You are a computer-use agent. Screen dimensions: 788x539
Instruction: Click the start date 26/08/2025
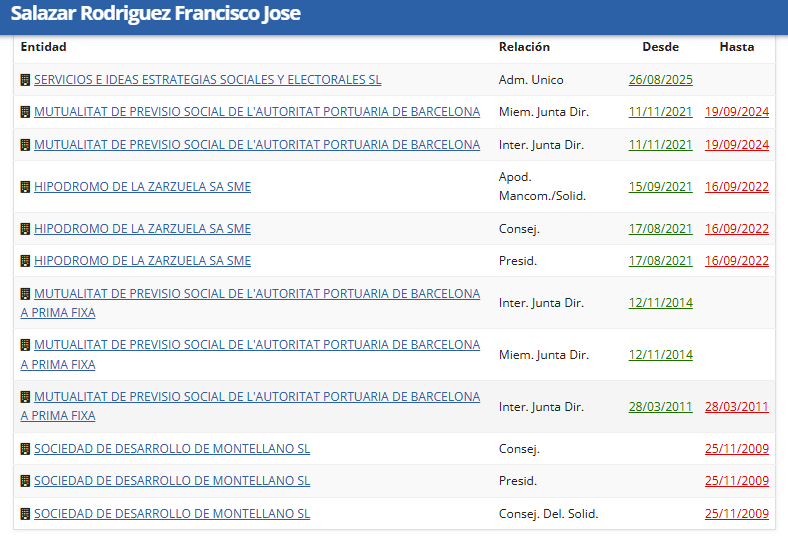pos(660,80)
